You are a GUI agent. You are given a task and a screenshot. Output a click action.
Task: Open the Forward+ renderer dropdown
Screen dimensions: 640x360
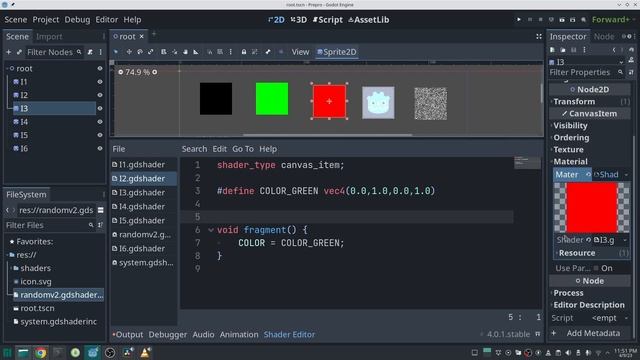[613, 20]
